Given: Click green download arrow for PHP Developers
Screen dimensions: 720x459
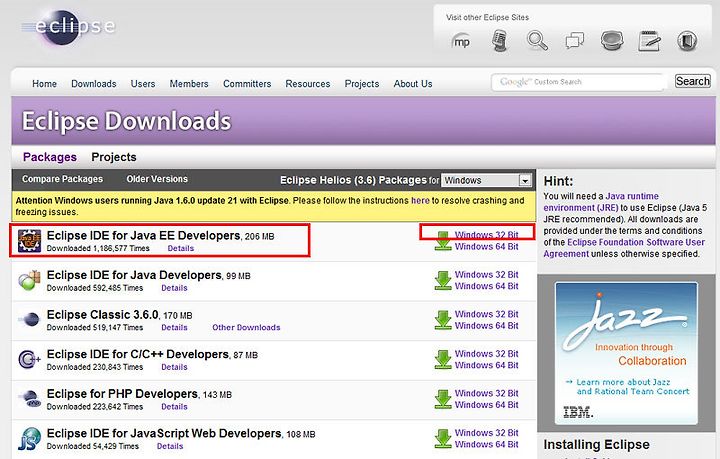Looking at the screenshot, I should 443,399.
